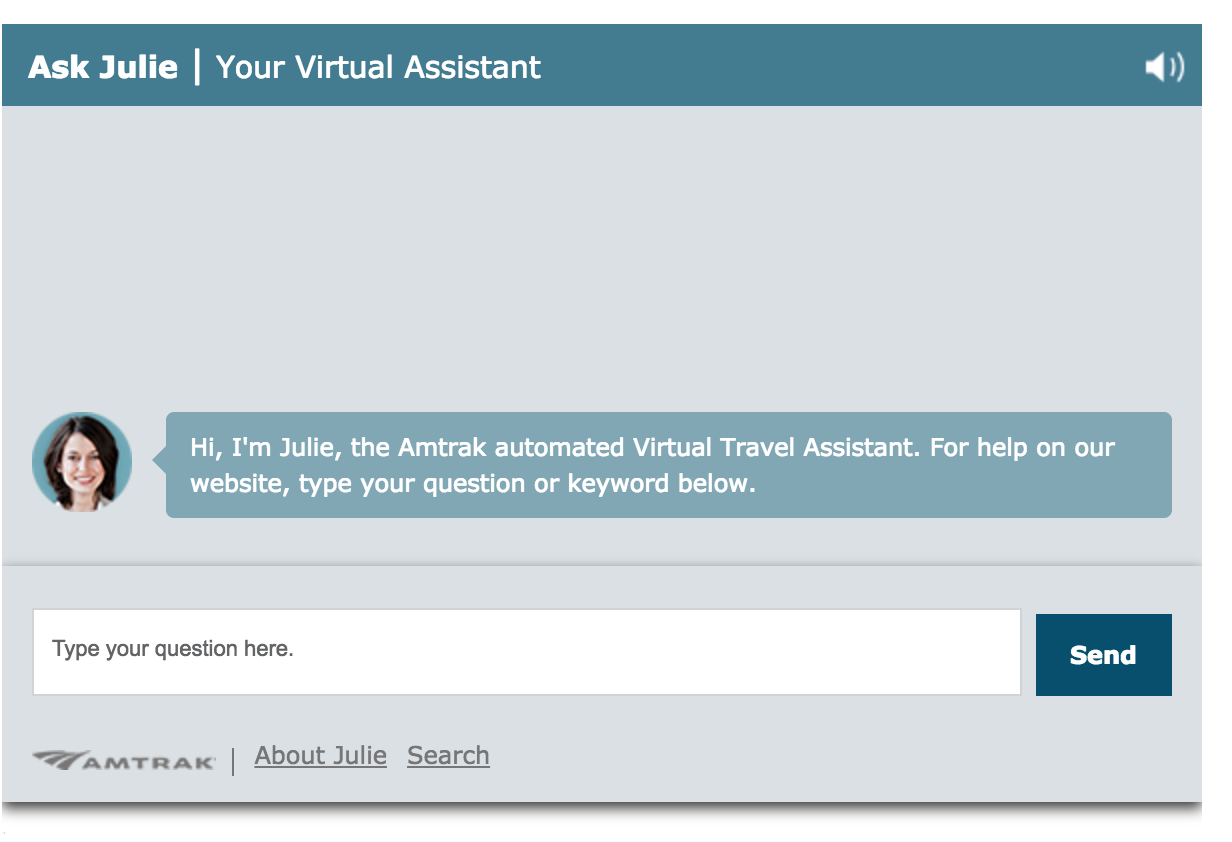Click the vertical bar after 'Ask Julie'
The width and height of the screenshot is (1232, 842).
197,67
